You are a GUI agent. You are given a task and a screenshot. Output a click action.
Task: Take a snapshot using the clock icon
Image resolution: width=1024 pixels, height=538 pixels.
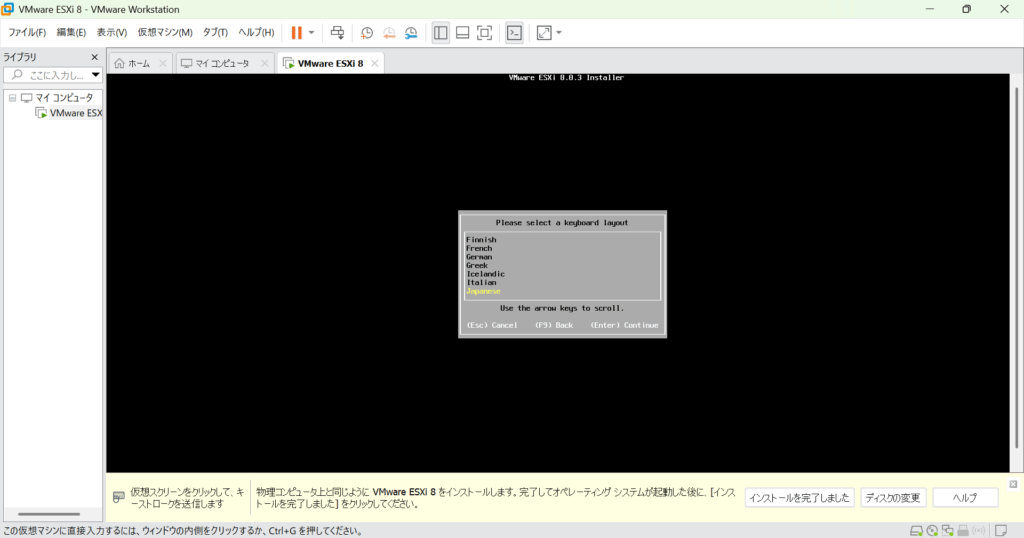pos(367,33)
